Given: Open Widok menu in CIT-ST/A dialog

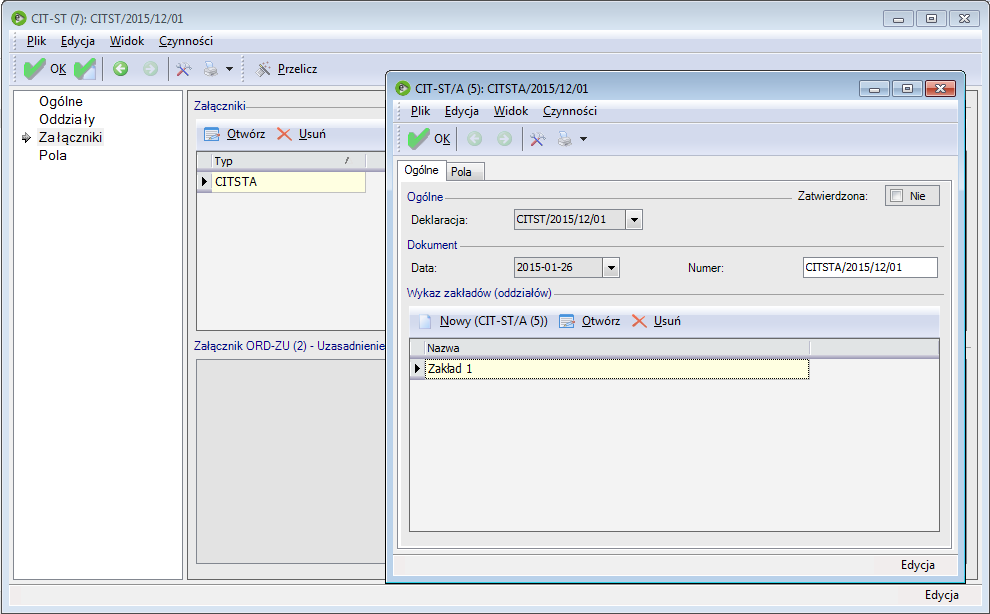Looking at the screenshot, I should click(x=511, y=111).
